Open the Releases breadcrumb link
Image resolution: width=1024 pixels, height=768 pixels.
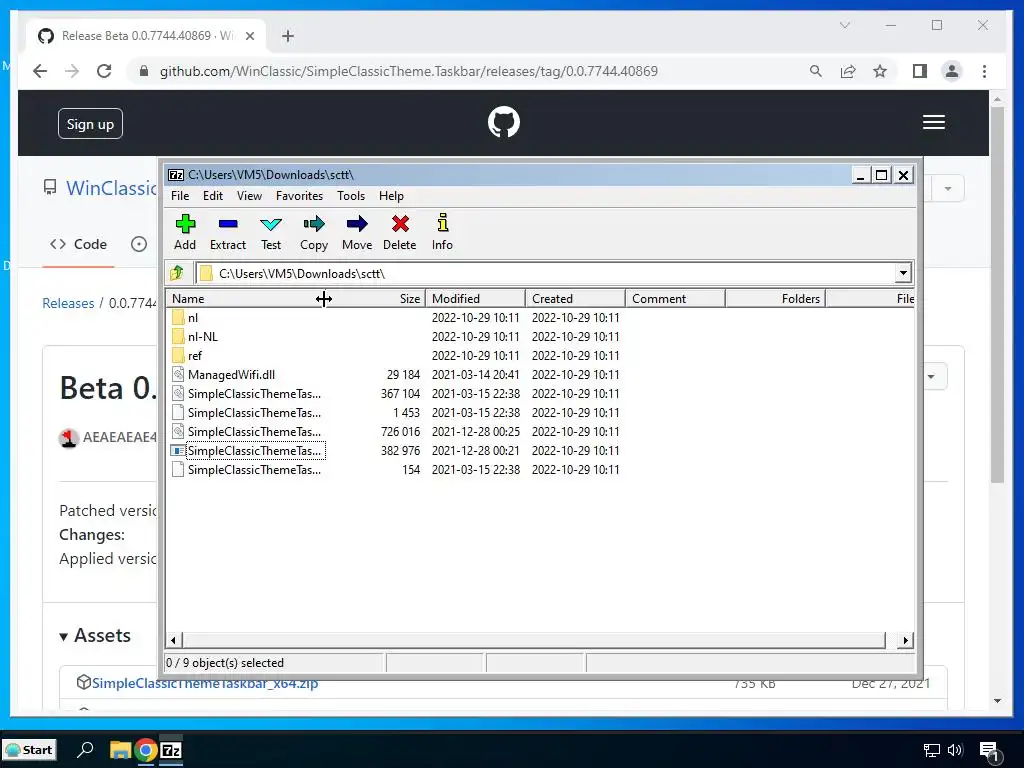click(x=68, y=303)
